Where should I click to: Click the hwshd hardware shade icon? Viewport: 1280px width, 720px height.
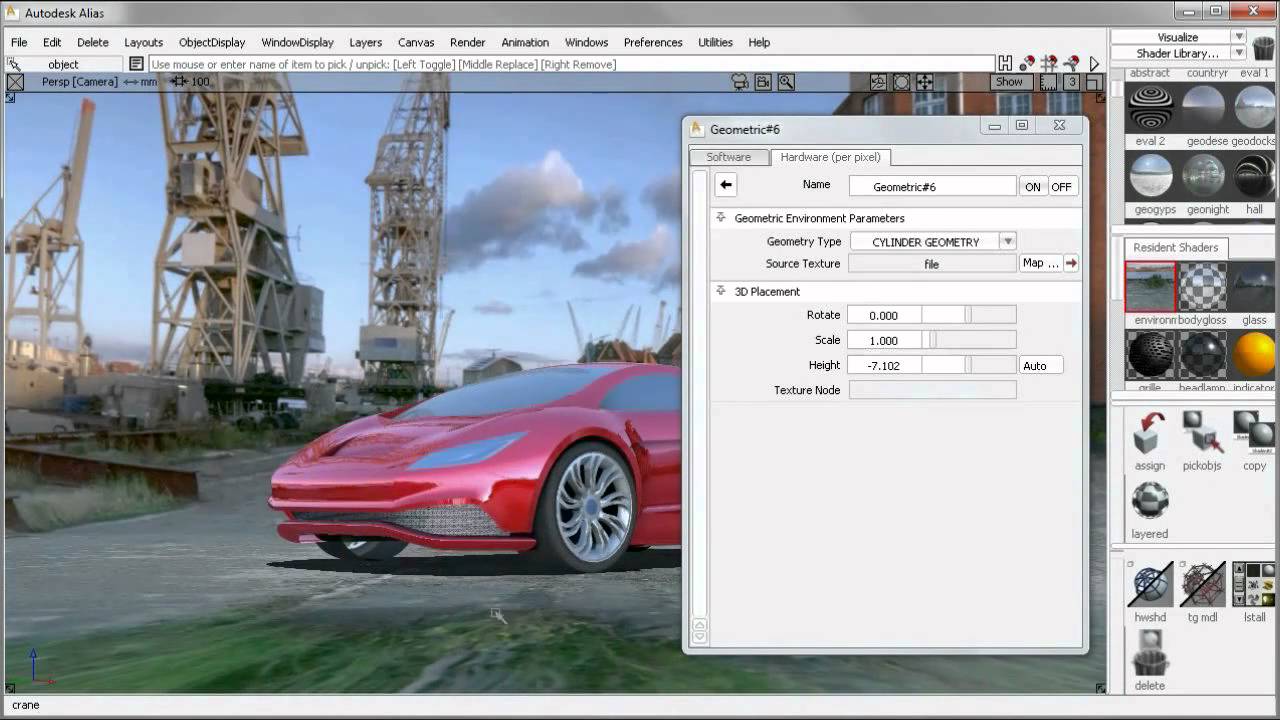(x=1150, y=586)
